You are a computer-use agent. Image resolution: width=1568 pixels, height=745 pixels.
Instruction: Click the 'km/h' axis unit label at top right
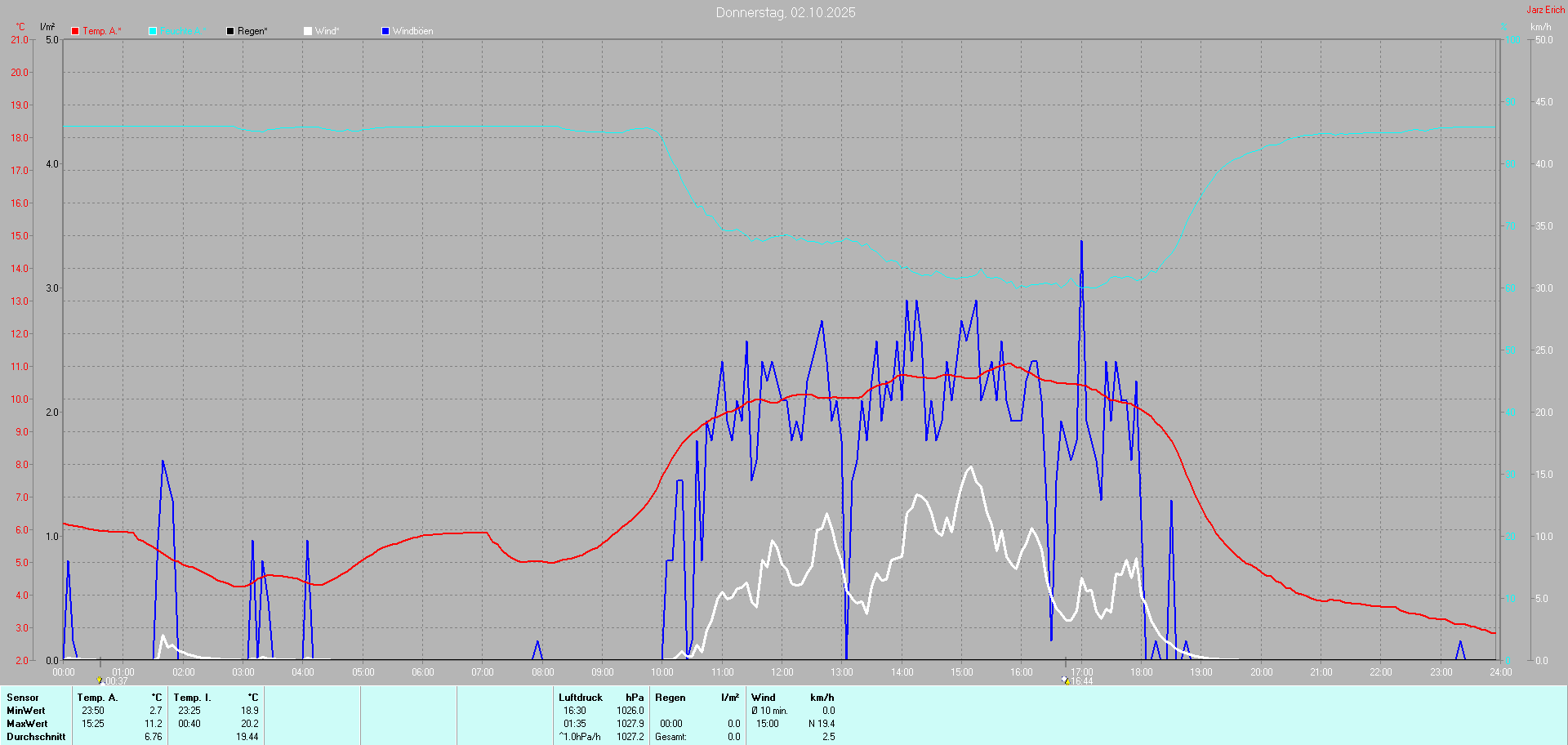1541,27
